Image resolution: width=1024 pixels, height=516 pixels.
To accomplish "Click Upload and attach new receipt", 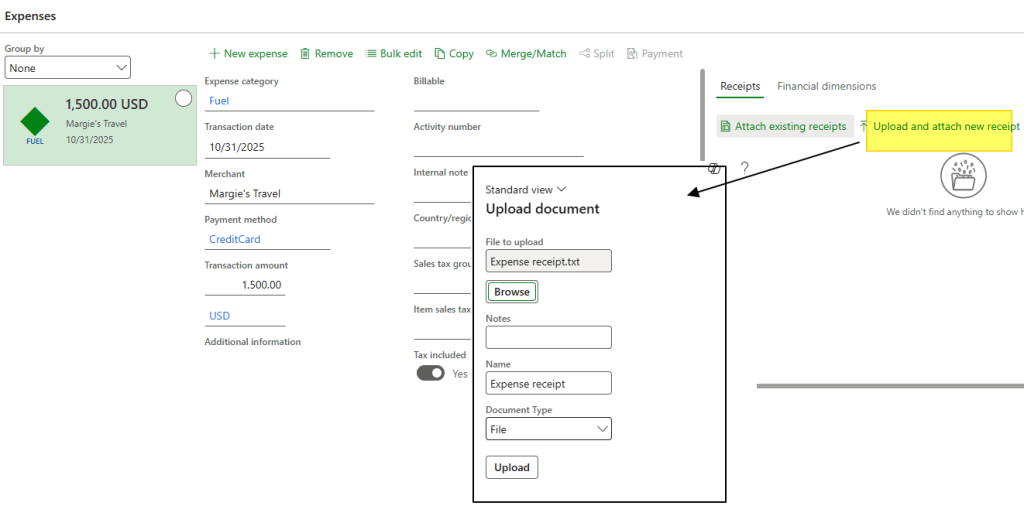I will (x=945, y=127).
